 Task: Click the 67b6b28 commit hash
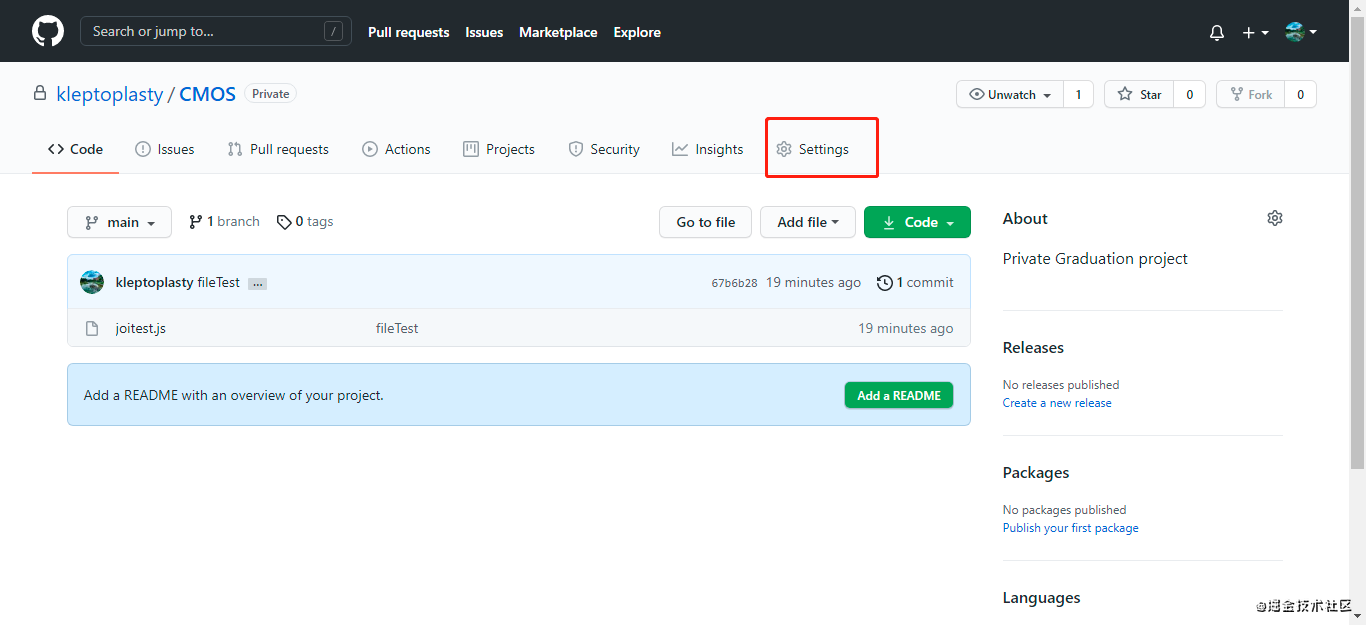[734, 283]
